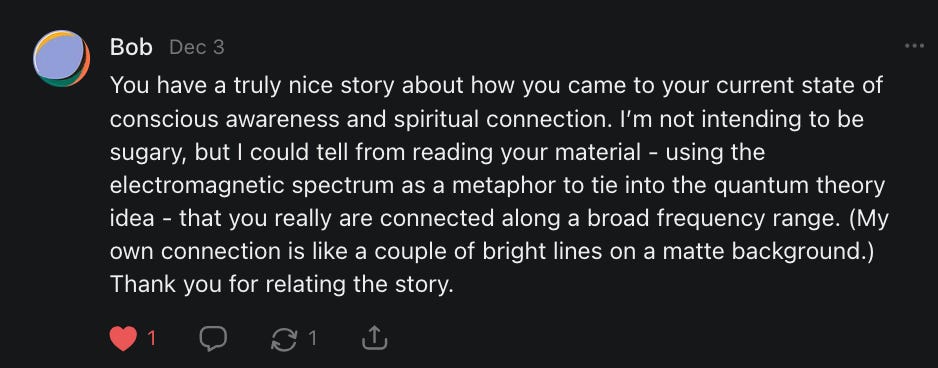938x368 pixels.
Task: Click the restack count beside the arrows icon
Action: (312, 339)
